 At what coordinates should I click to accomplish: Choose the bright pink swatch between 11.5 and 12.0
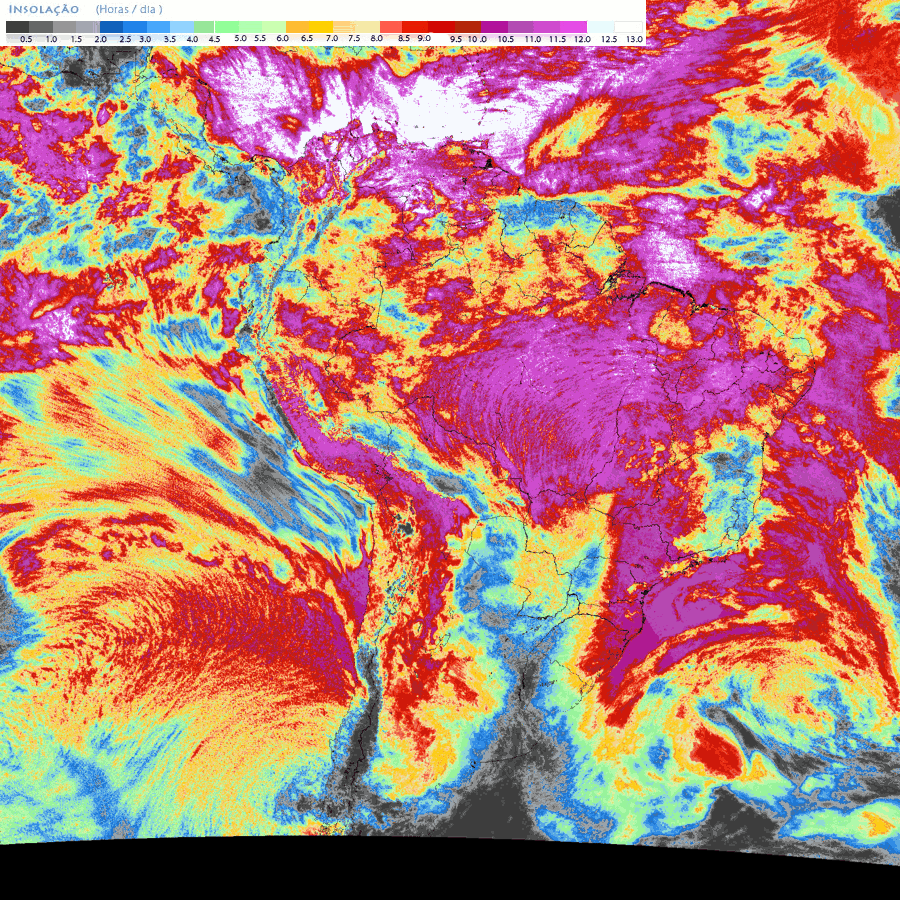pyautogui.click(x=573, y=27)
